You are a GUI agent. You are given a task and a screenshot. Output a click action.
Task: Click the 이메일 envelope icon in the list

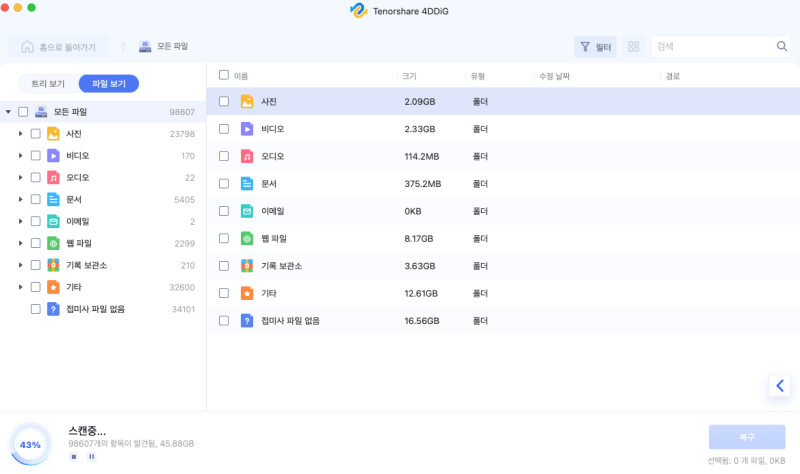coord(247,211)
